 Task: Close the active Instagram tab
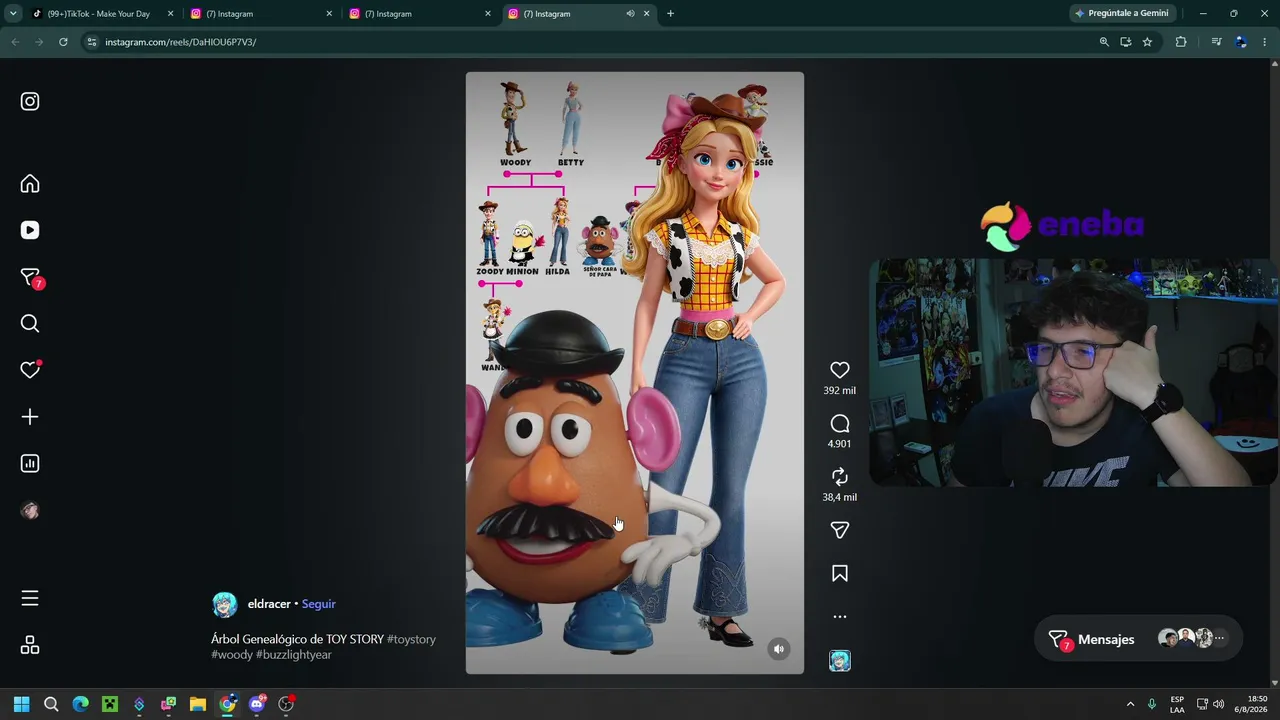646,14
